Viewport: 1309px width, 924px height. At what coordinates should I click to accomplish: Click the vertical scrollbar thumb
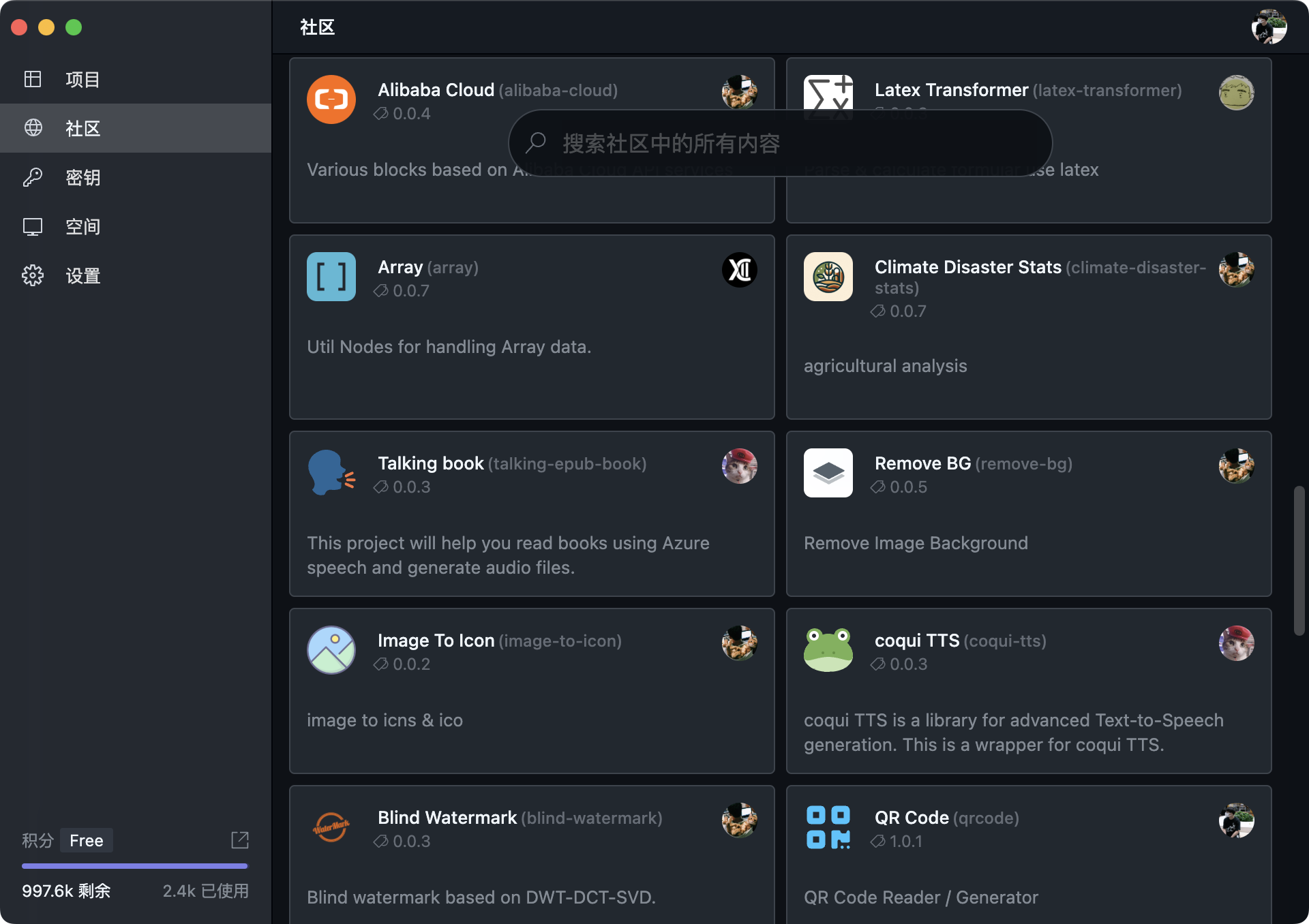pyautogui.click(x=1299, y=560)
